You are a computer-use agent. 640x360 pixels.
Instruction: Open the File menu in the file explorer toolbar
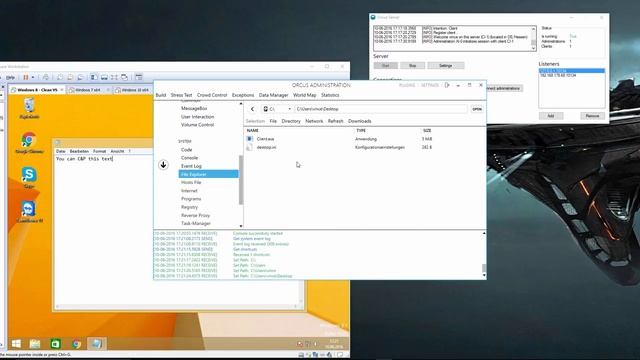click(273, 121)
